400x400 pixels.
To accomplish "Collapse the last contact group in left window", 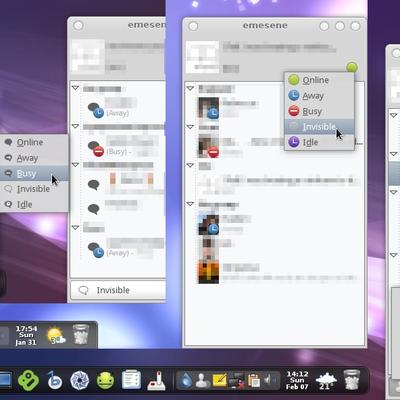I will coord(75,227).
